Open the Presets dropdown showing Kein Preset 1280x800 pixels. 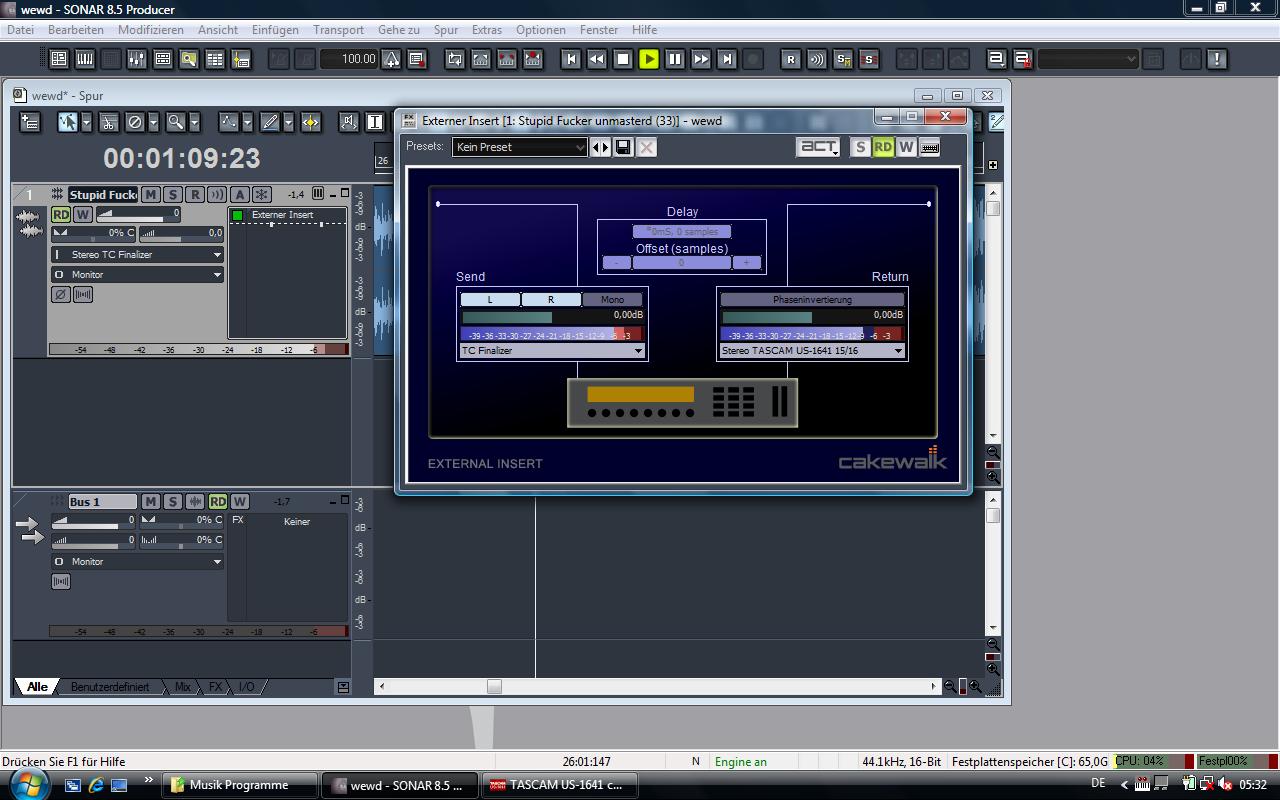[x=520, y=147]
